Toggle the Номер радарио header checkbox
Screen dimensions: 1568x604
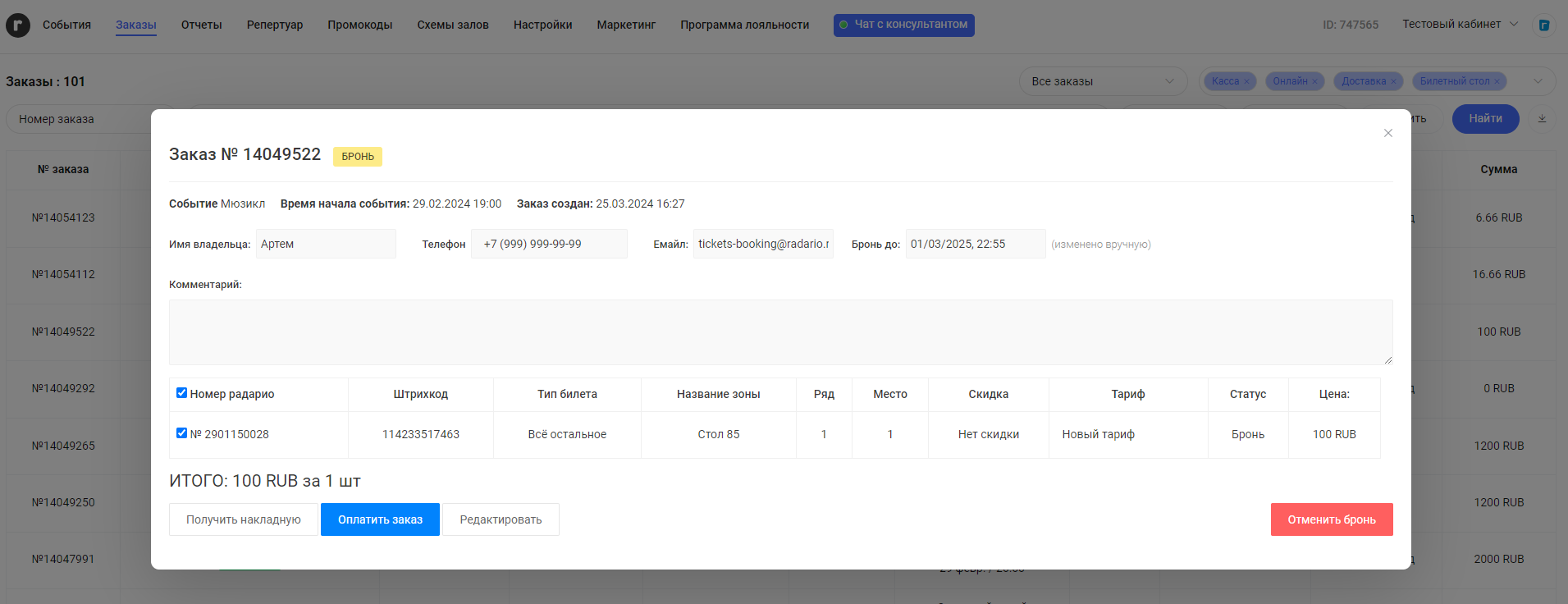click(x=182, y=393)
